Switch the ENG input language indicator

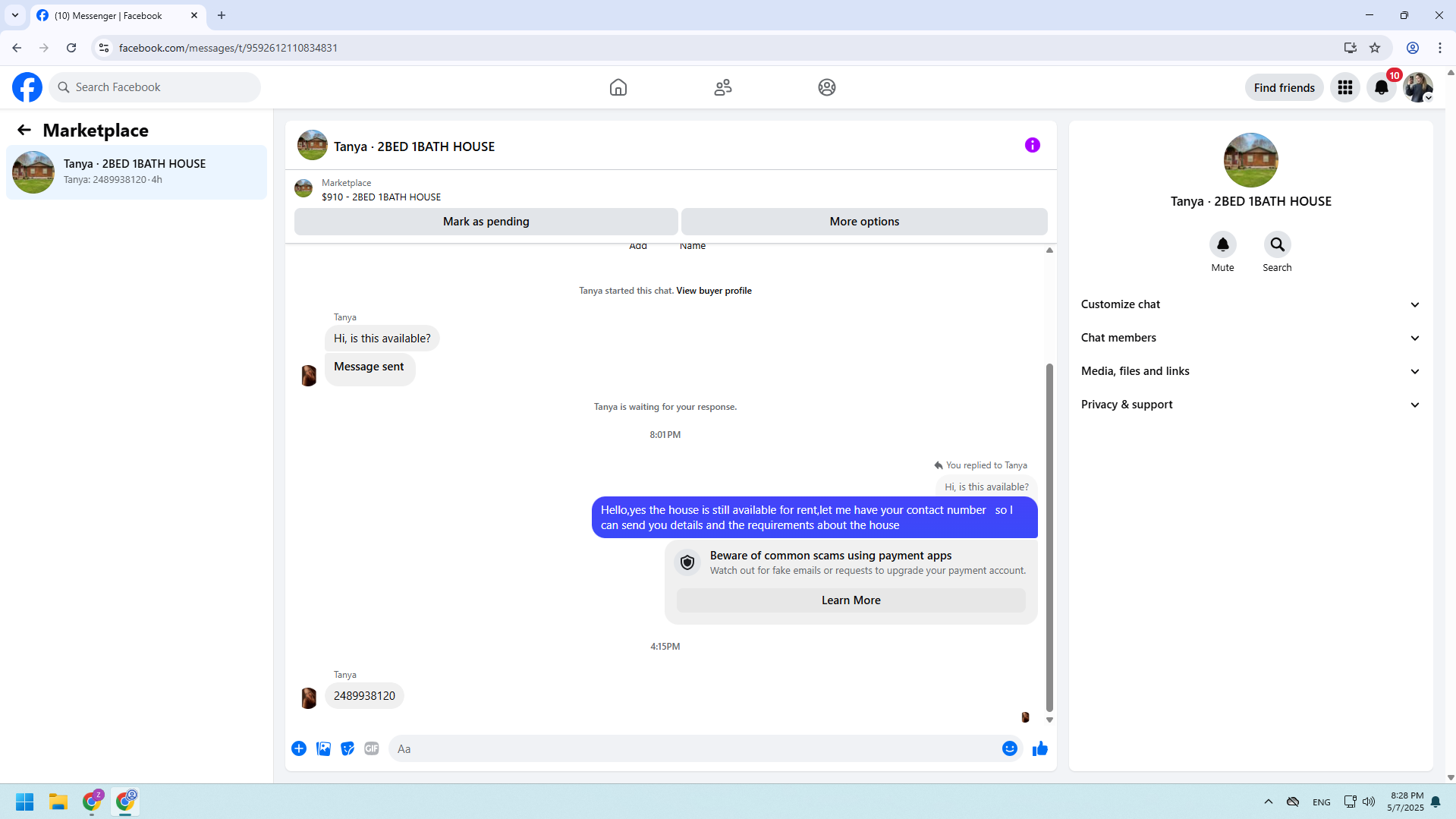pyautogui.click(x=1322, y=802)
